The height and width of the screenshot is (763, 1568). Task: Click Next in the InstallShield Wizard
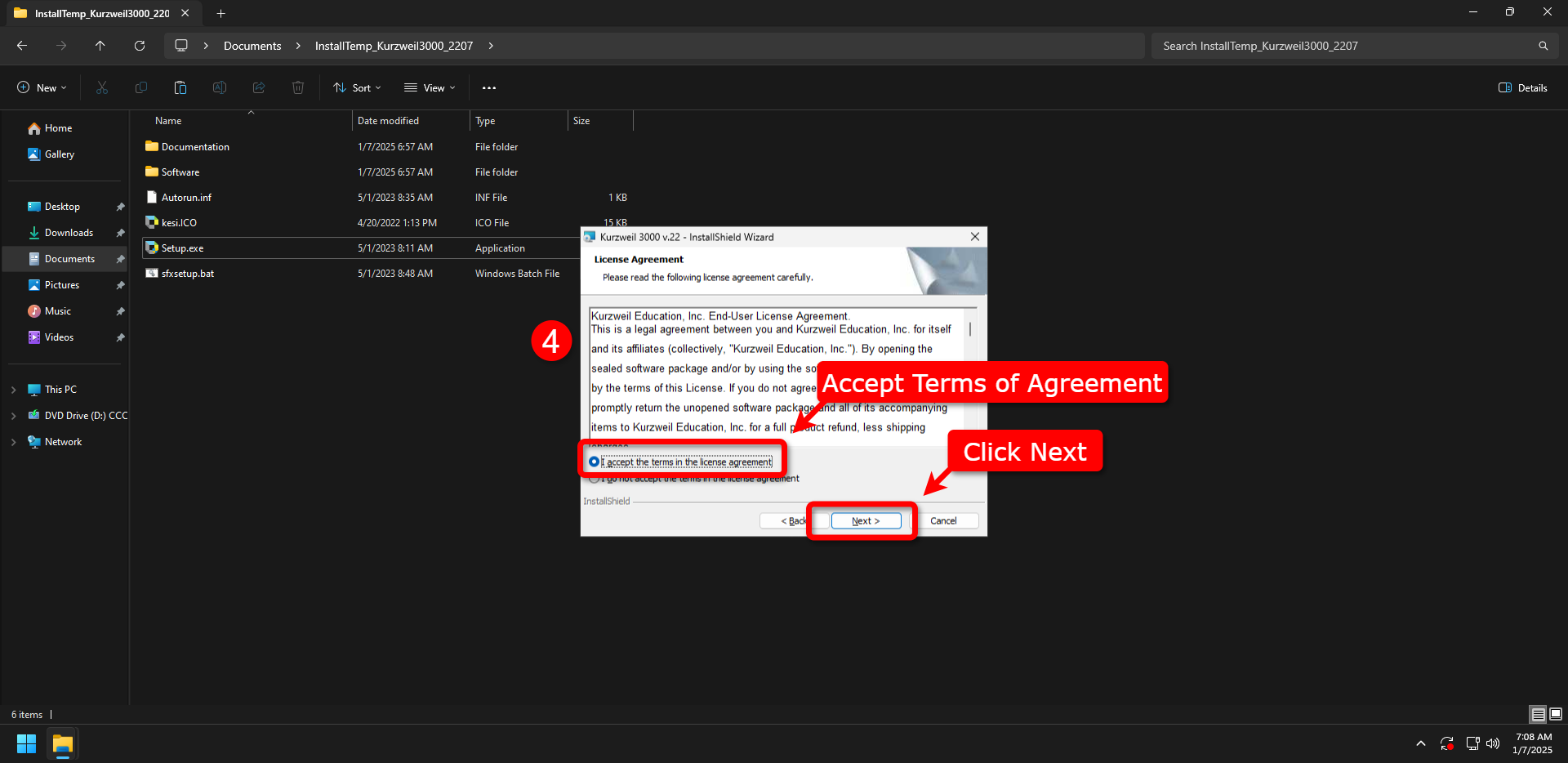(x=866, y=520)
